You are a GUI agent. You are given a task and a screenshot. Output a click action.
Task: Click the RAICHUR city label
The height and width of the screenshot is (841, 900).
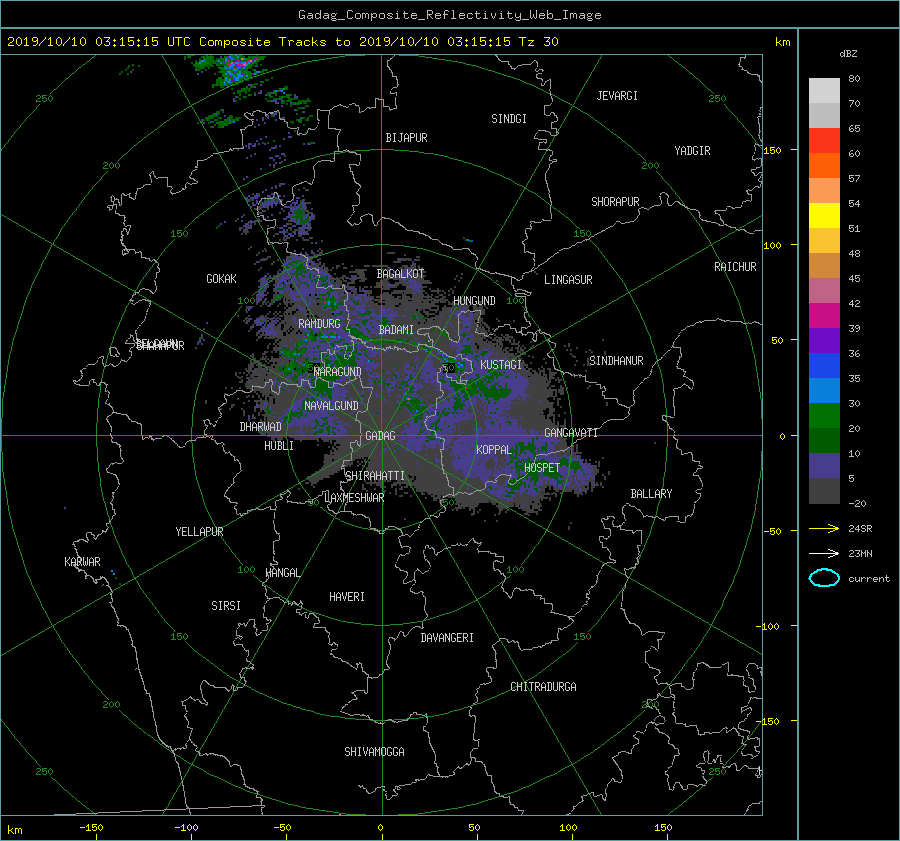[x=735, y=267]
